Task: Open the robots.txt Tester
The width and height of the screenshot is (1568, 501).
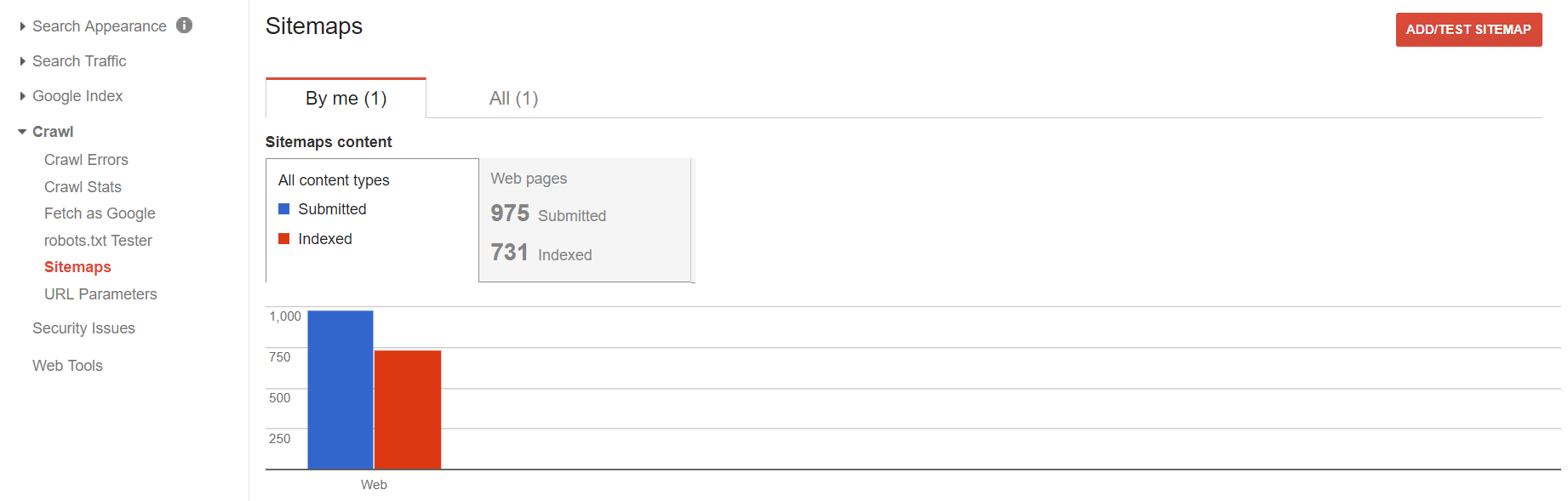Action: 99,241
